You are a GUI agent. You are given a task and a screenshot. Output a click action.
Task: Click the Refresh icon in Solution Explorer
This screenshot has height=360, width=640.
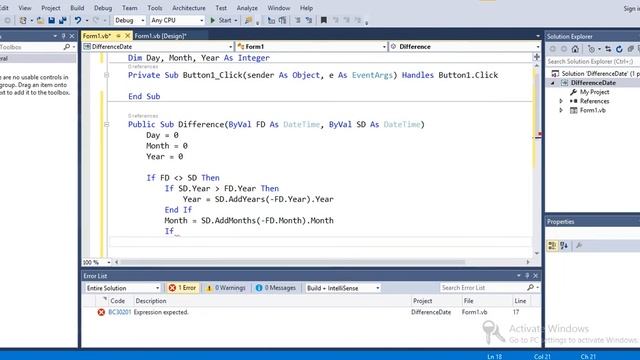coord(619,49)
